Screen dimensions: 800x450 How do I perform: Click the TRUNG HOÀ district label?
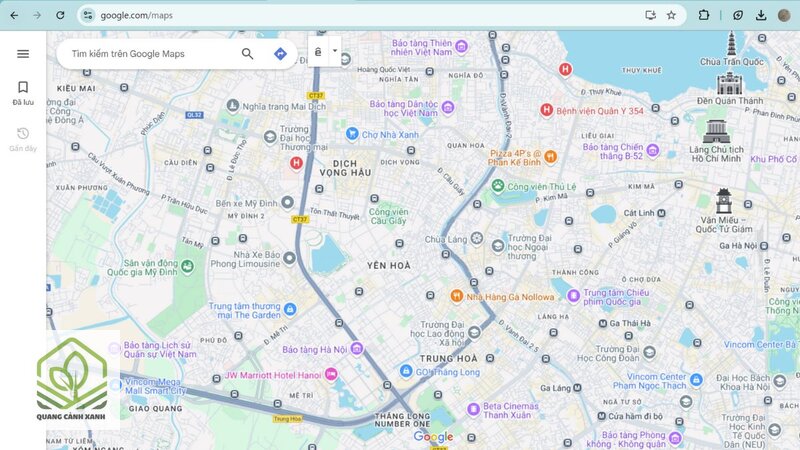click(x=448, y=359)
